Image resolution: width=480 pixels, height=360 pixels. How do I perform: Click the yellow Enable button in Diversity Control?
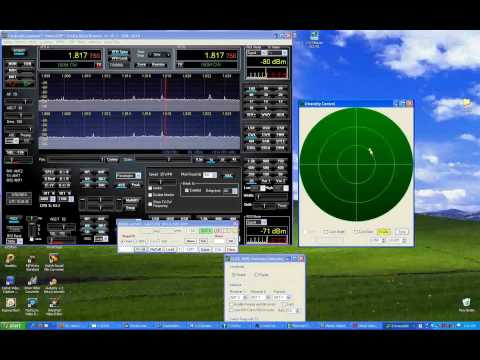[x=384, y=231]
